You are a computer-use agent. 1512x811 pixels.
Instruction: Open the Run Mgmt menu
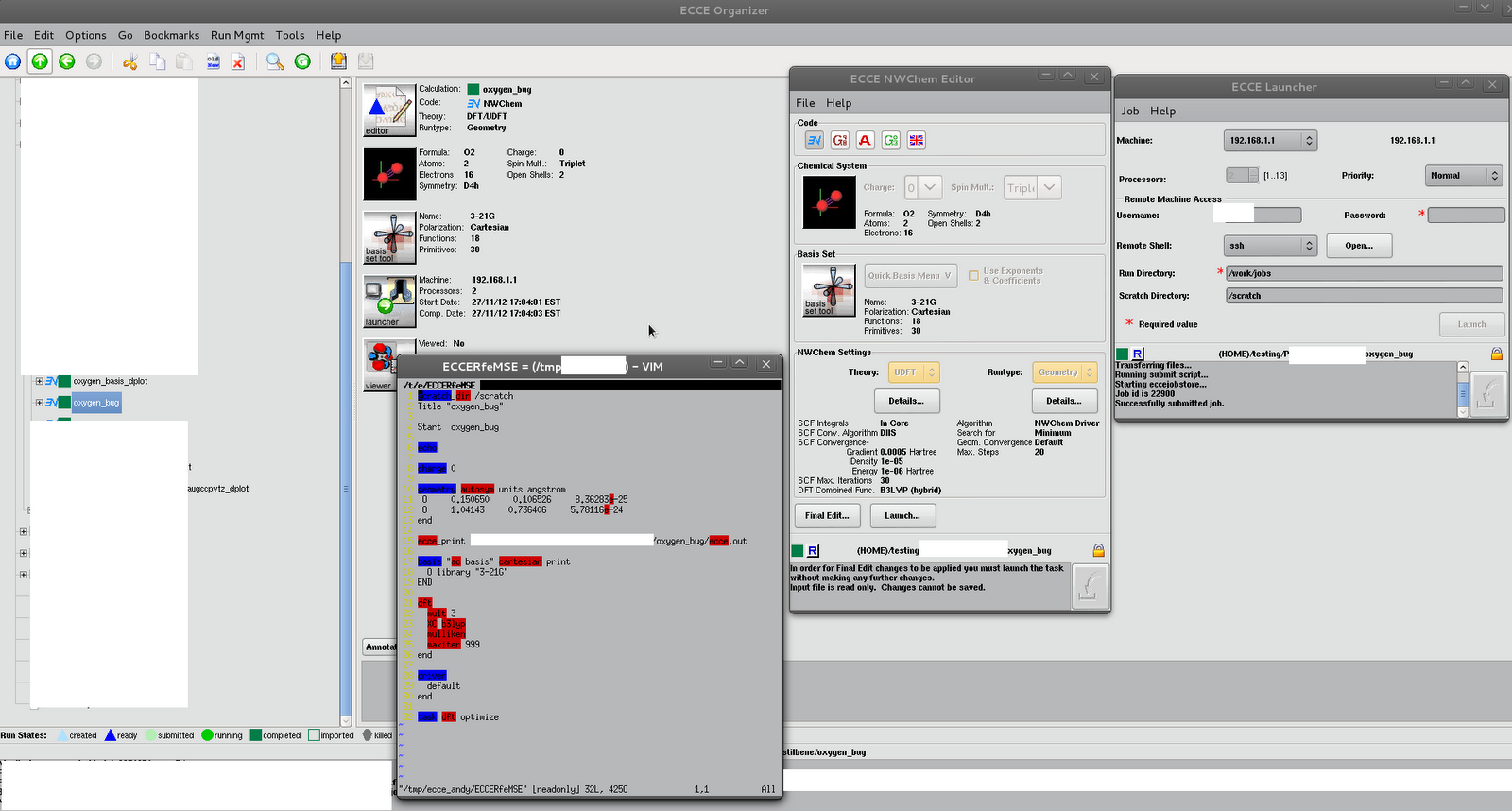click(237, 35)
